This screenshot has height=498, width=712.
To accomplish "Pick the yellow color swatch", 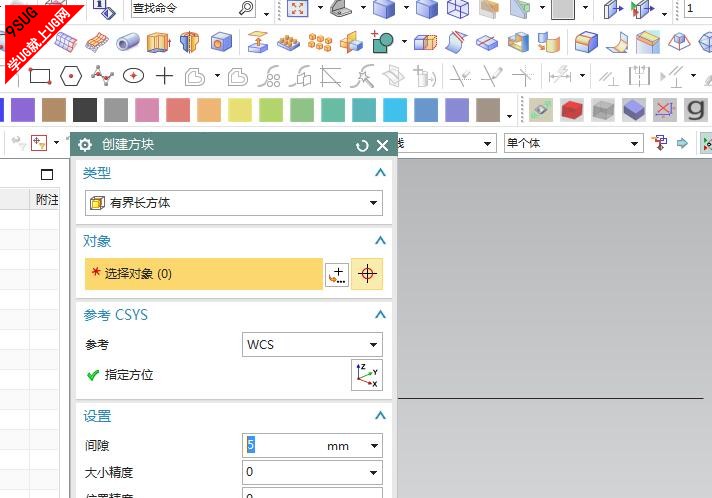I will click(240, 110).
